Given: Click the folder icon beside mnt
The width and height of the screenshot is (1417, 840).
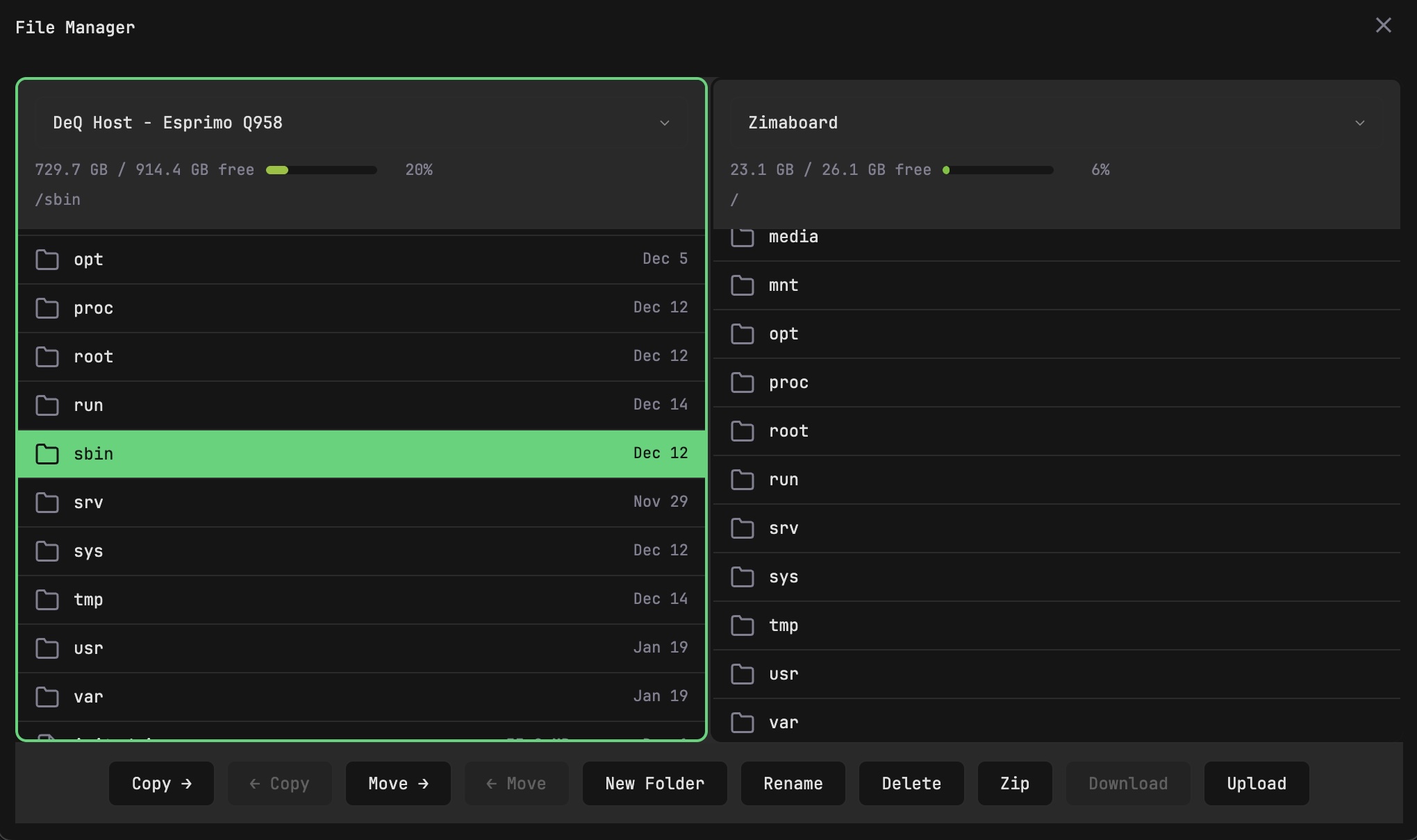Looking at the screenshot, I should pyautogui.click(x=743, y=285).
